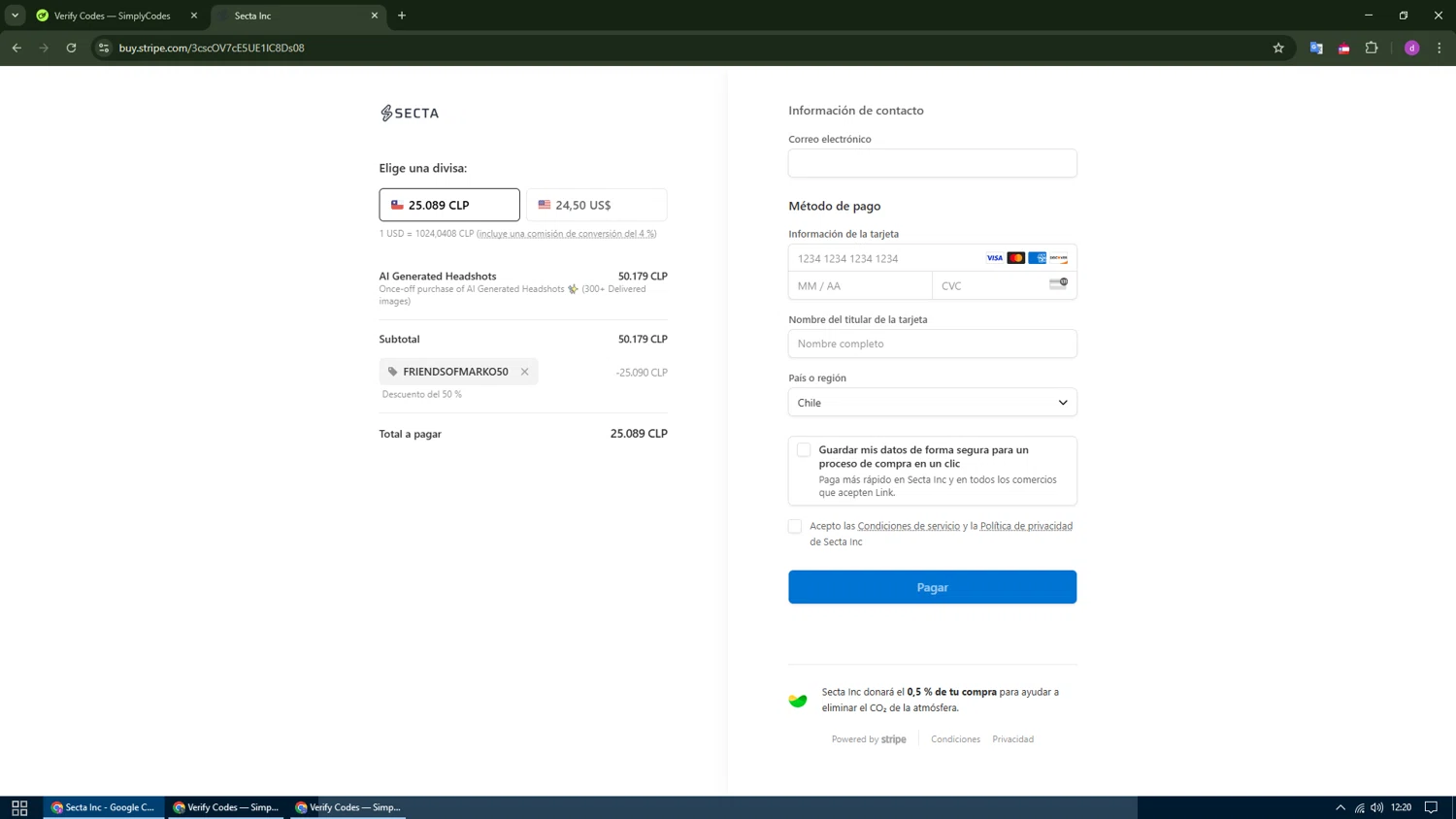Viewport: 1456px width, 819px height.
Task: View site information icon in address bar
Action: 104,48
